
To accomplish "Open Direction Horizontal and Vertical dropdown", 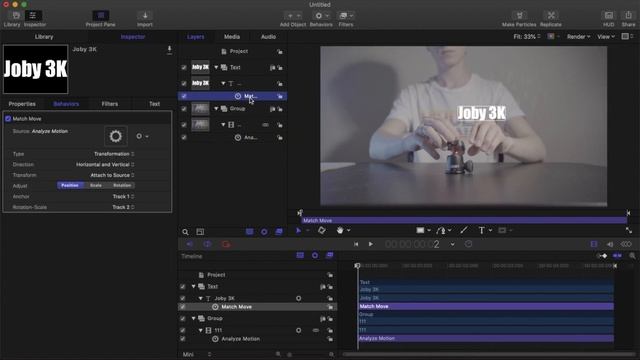I will pyautogui.click(x=105, y=164).
